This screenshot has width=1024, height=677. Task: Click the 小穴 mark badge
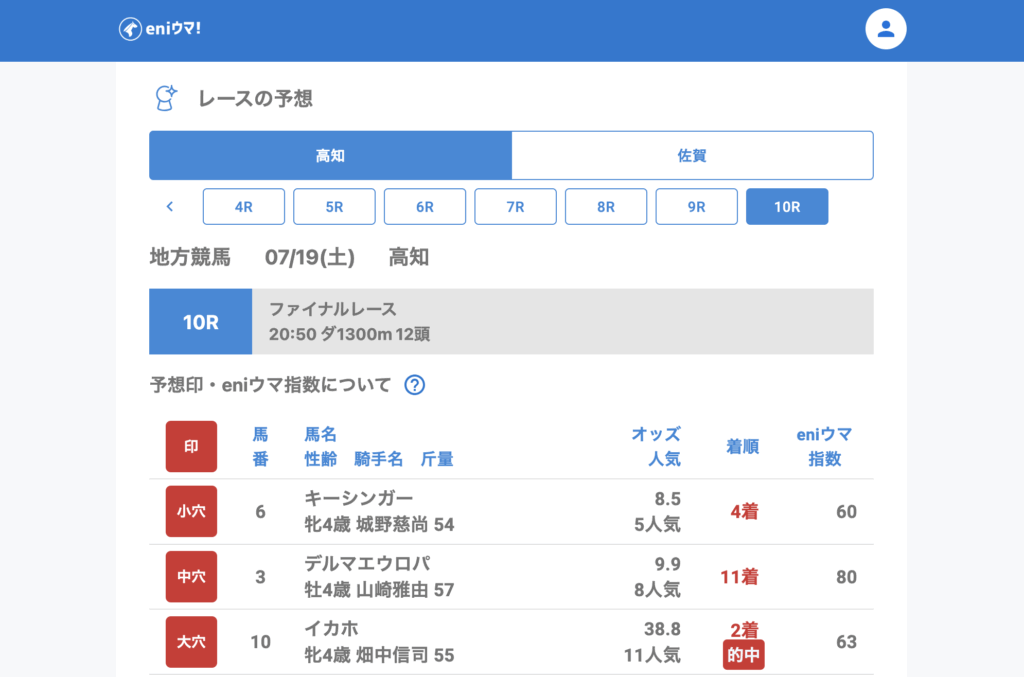191,512
